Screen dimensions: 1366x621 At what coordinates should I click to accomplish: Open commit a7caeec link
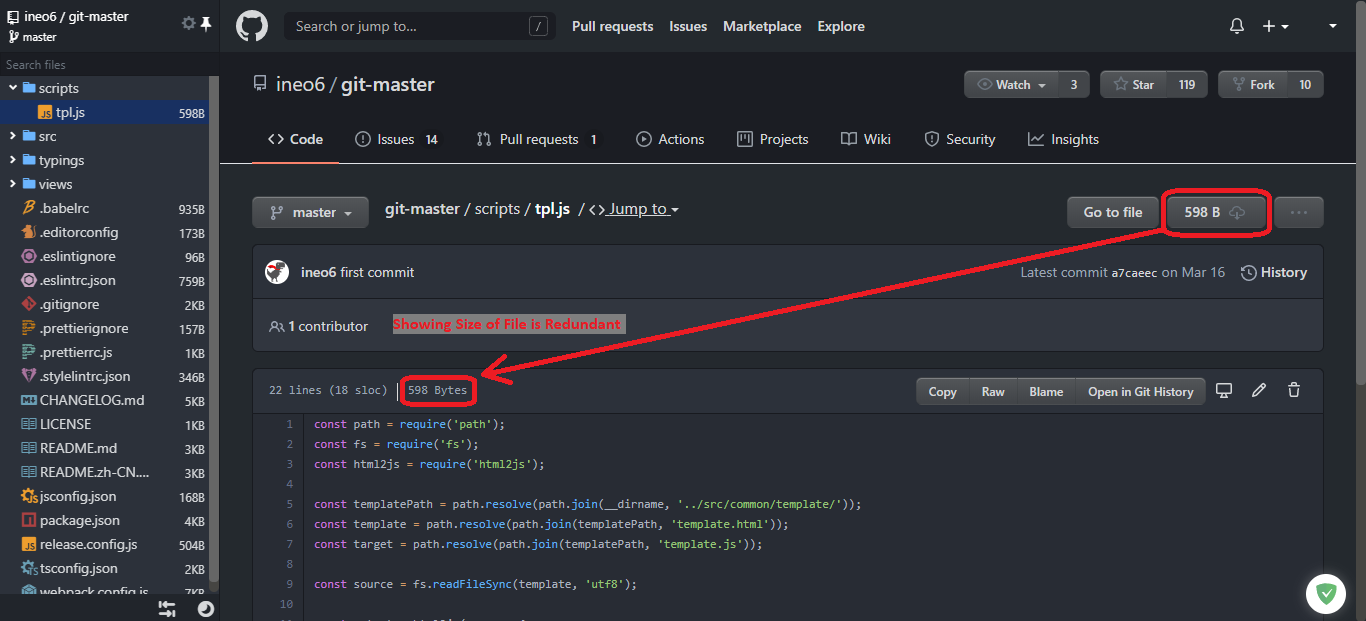pos(1134,273)
